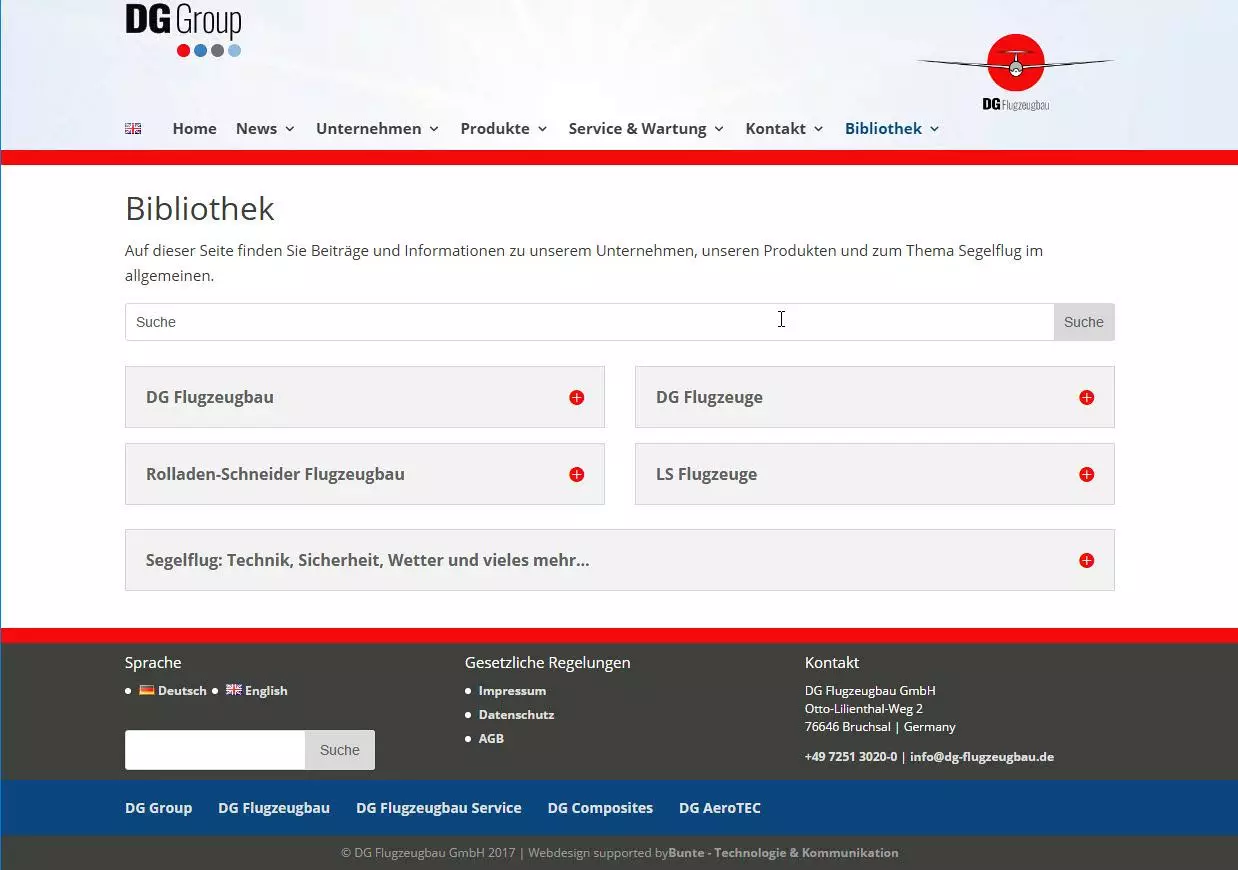Open the Kontakt menu item
1238x870 pixels.
[x=775, y=129]
